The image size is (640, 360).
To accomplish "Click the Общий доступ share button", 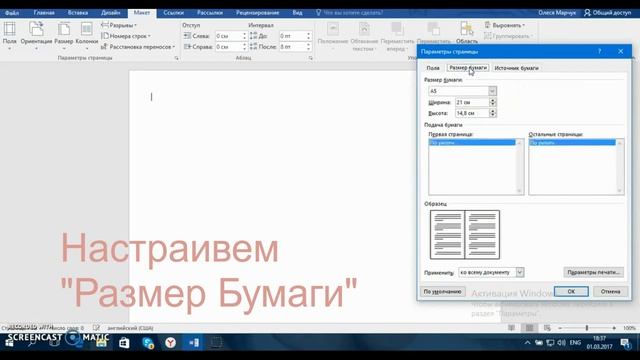I will (607, 13).
